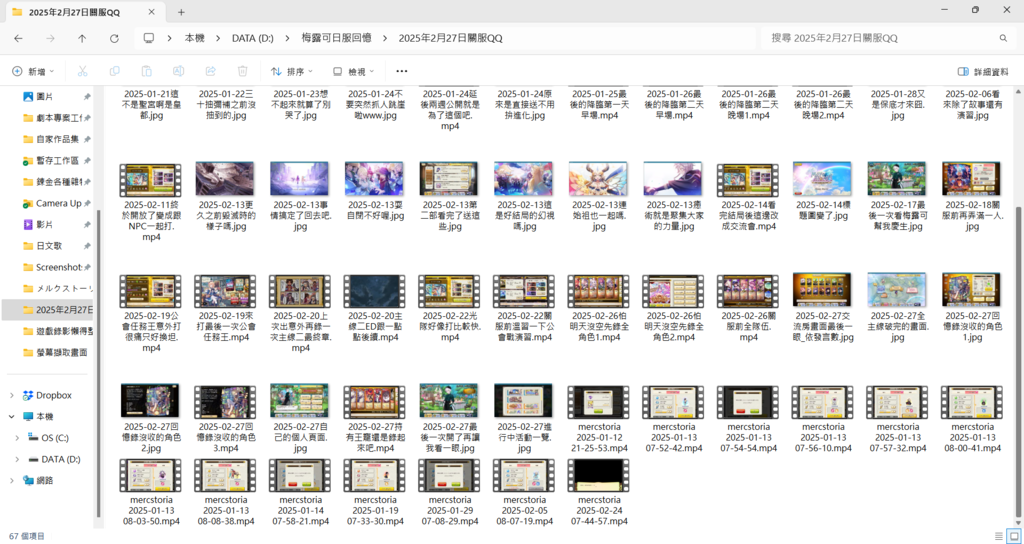This screenshot has width=1024, height=544.
Task: Open the 排序 sort dropdown
Action: 292,71
